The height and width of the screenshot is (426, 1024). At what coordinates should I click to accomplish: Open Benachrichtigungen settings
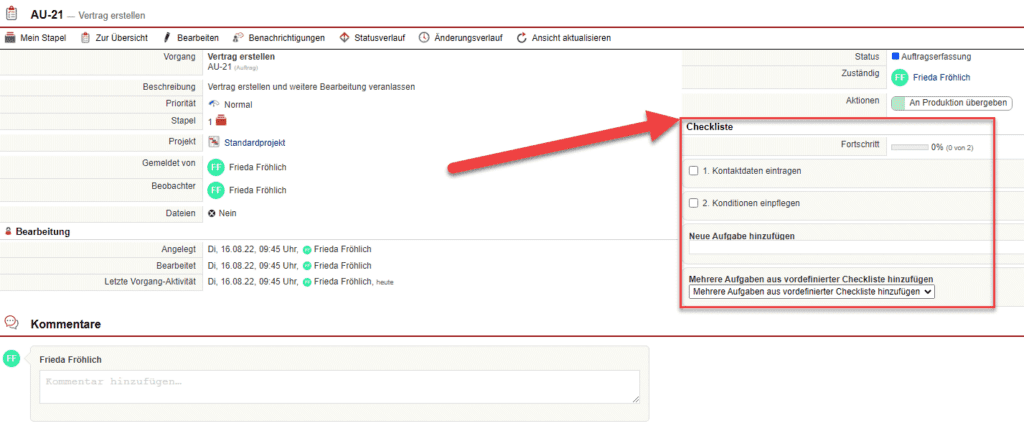(x=278, y=38)
